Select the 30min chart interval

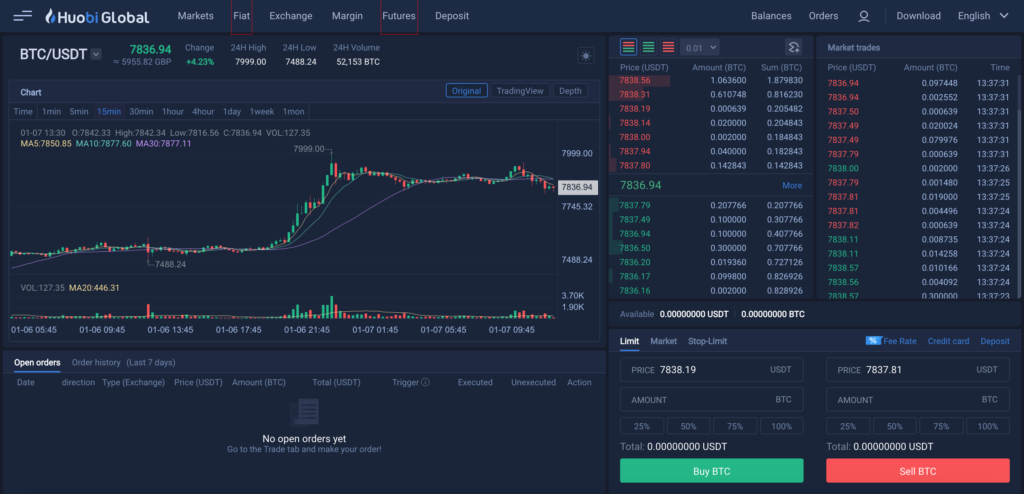tap(141, 111)
